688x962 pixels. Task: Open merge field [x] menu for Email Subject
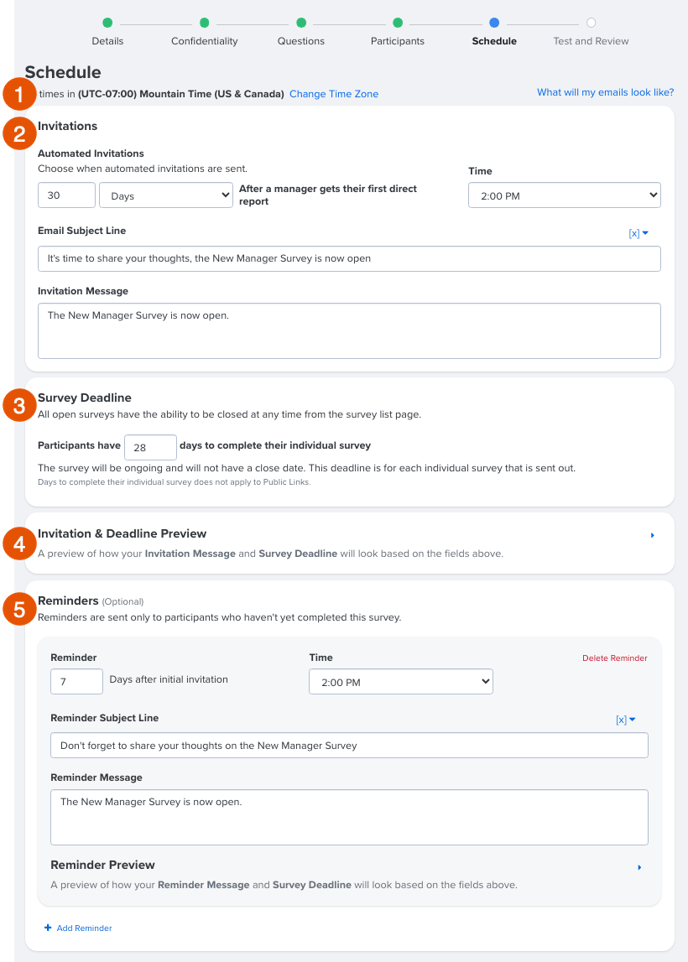click(x=639, y=233)
